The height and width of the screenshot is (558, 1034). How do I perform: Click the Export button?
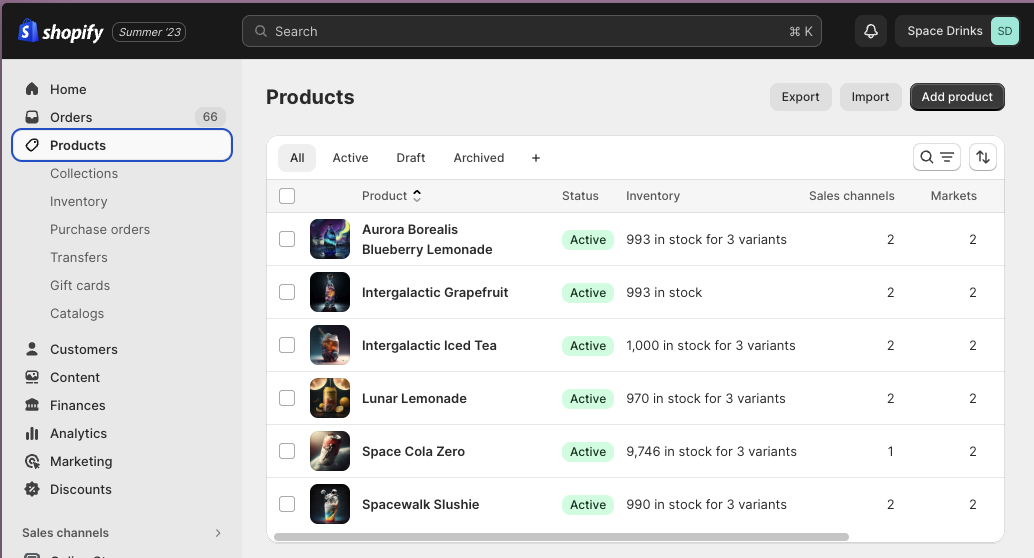(x=800, y=97)
